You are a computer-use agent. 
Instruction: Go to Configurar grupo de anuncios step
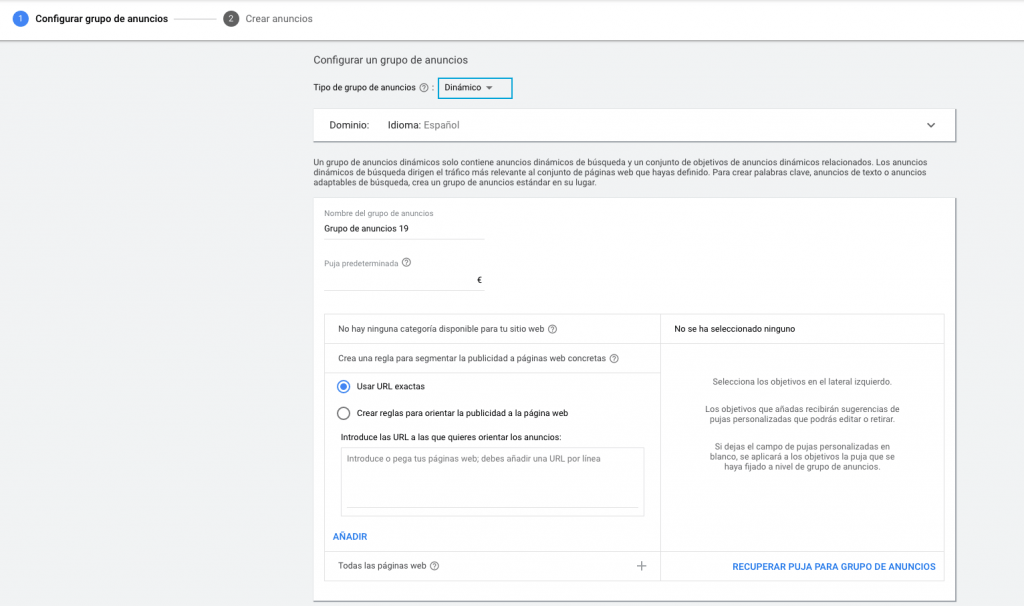click(x=101, y=19)
